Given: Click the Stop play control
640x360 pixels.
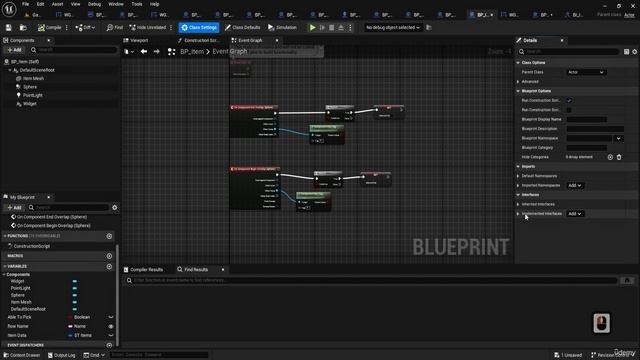Looking at the screenshot, I should click(x=331, y=27).
